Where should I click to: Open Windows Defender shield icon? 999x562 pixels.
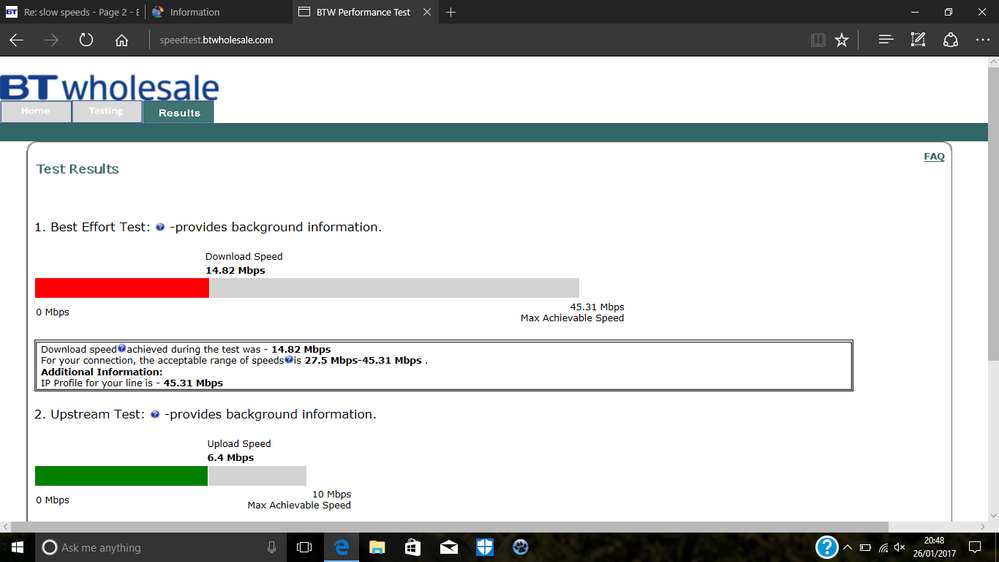tap(484, 547)
